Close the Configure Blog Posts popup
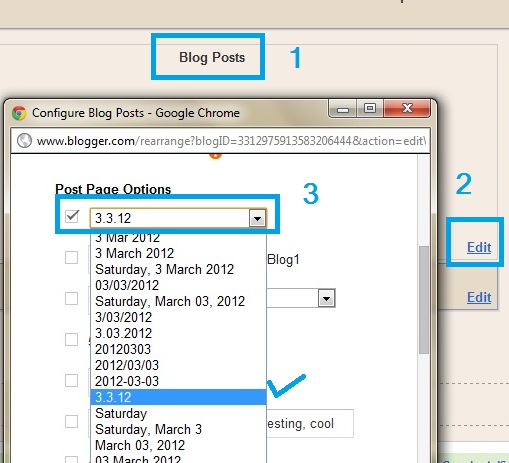Screen dimensions: 509x463 [x=407, y=108]
